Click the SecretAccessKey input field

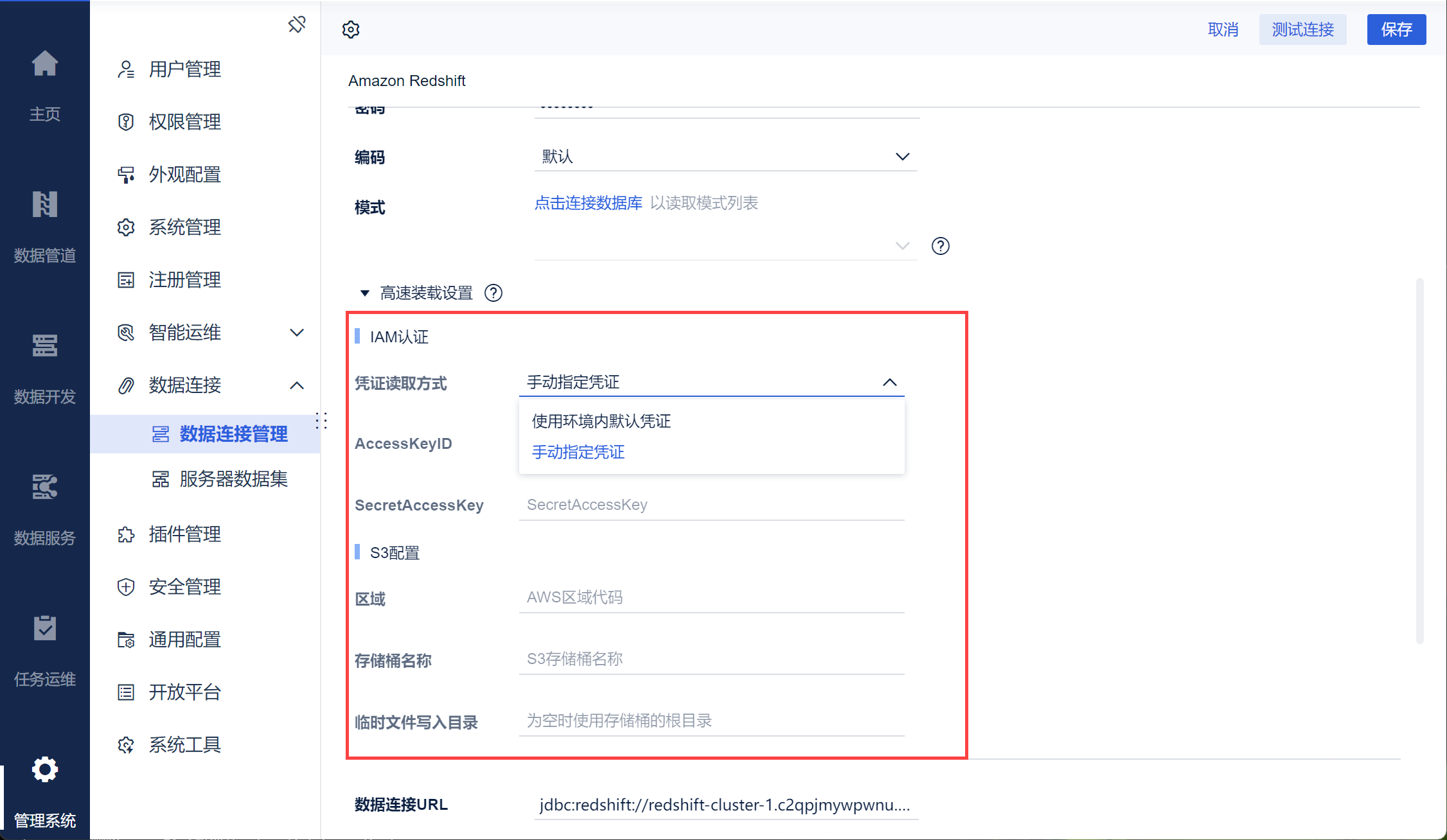[x=711, y=505]
